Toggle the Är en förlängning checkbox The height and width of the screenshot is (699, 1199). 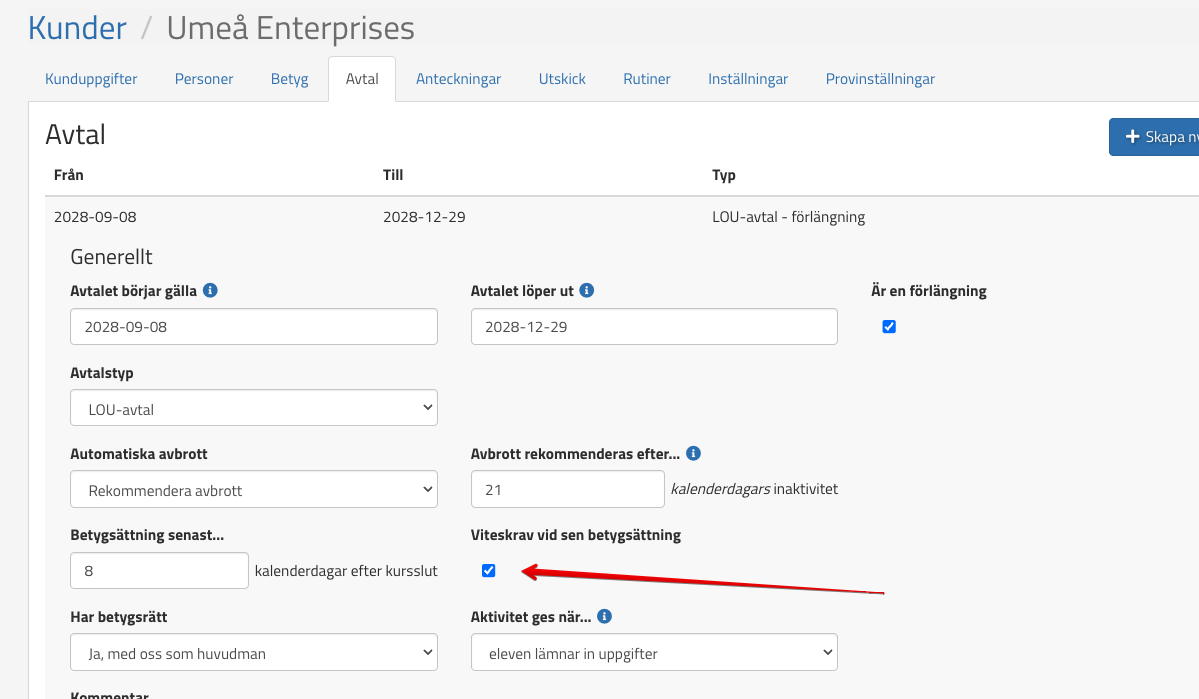click(x=889, y=327)
